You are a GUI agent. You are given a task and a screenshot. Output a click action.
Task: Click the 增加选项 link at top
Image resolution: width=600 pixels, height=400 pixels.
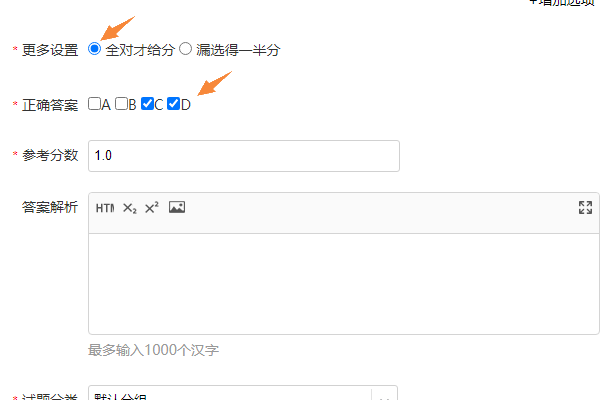click(562, 2)
